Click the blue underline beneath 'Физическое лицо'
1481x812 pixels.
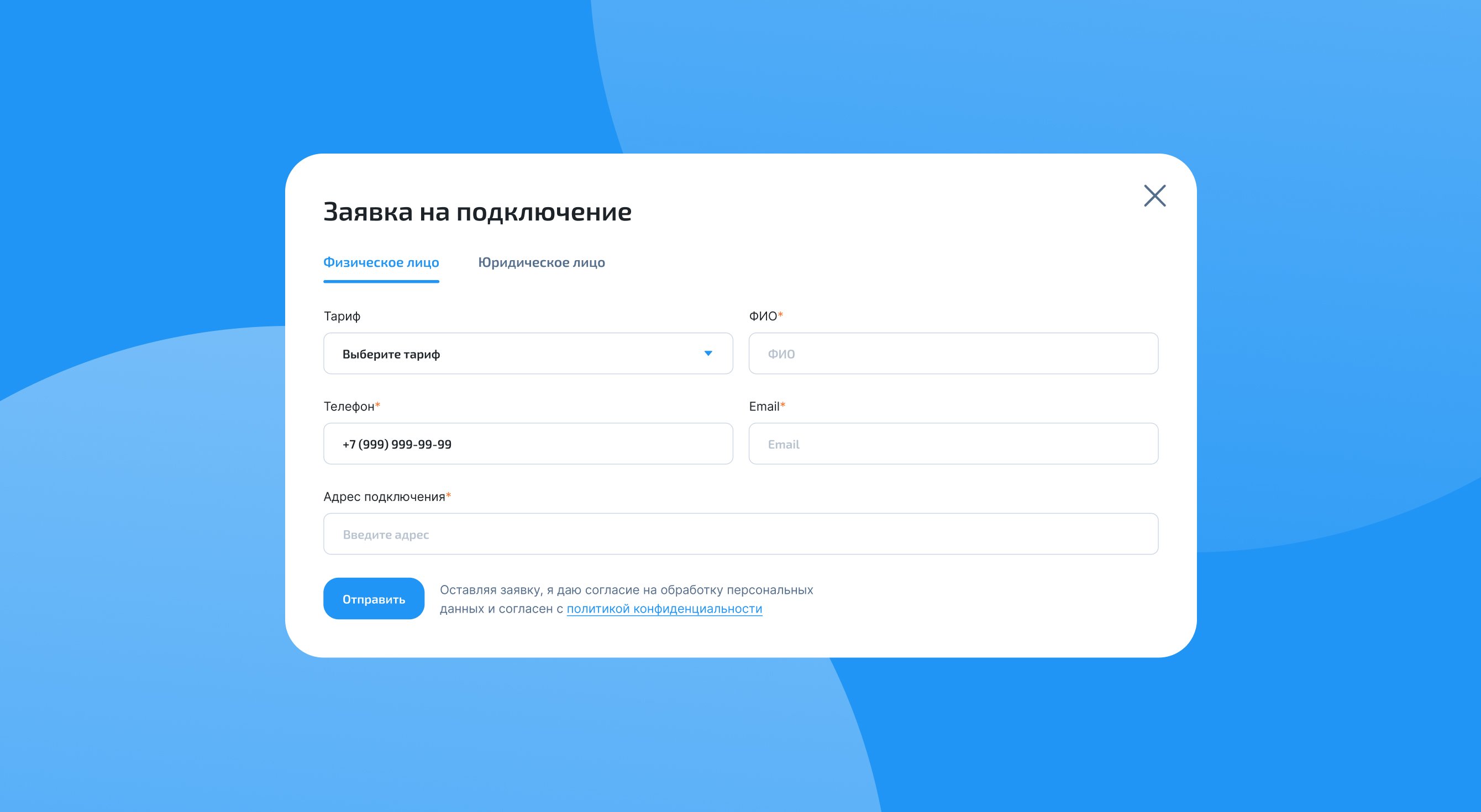coord(381,281)
